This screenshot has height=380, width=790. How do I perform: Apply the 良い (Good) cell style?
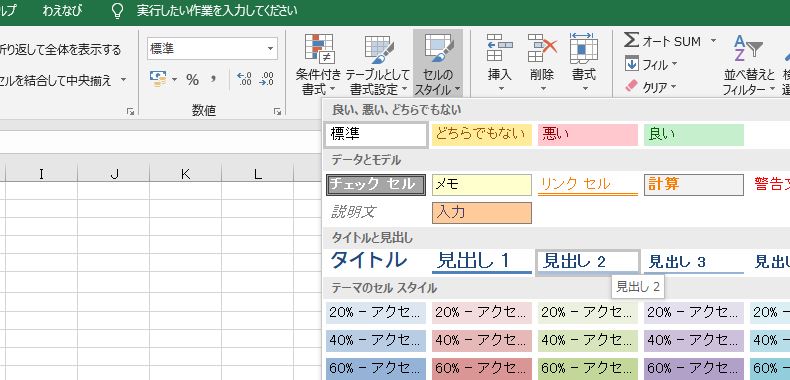click(694, 135)
